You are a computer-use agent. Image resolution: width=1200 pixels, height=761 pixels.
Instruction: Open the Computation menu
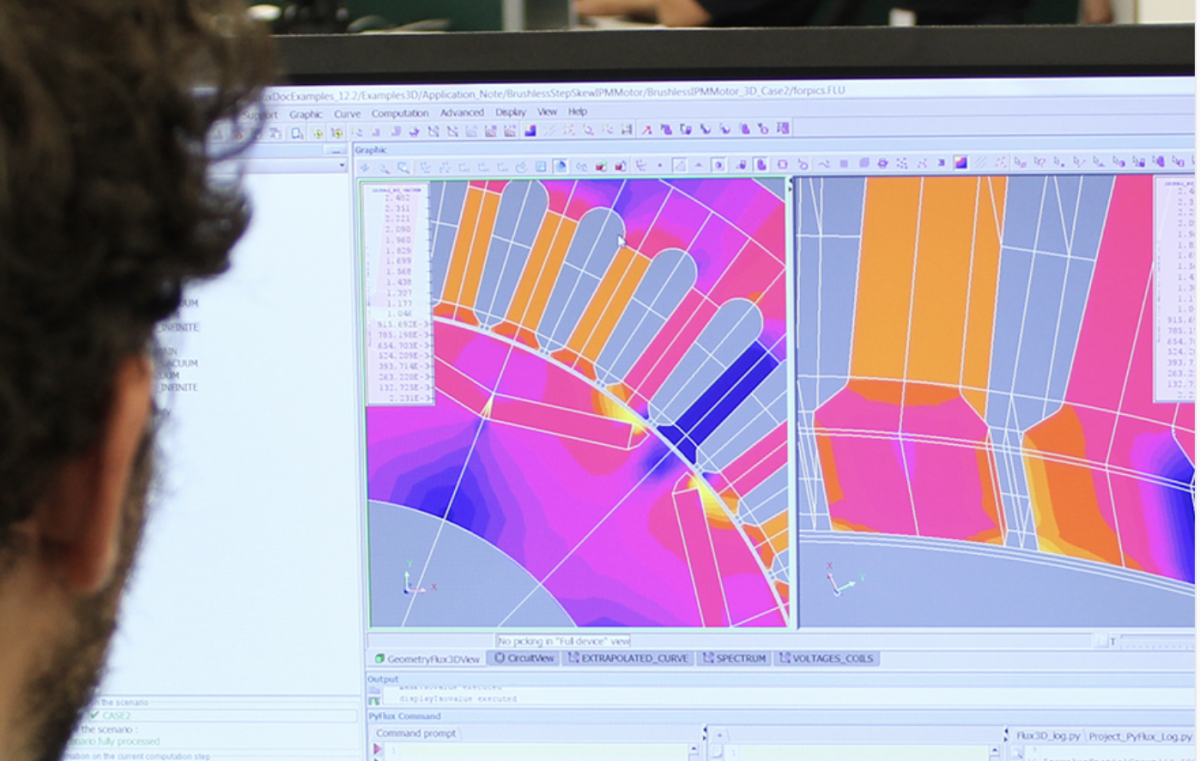tap(398, 113)
